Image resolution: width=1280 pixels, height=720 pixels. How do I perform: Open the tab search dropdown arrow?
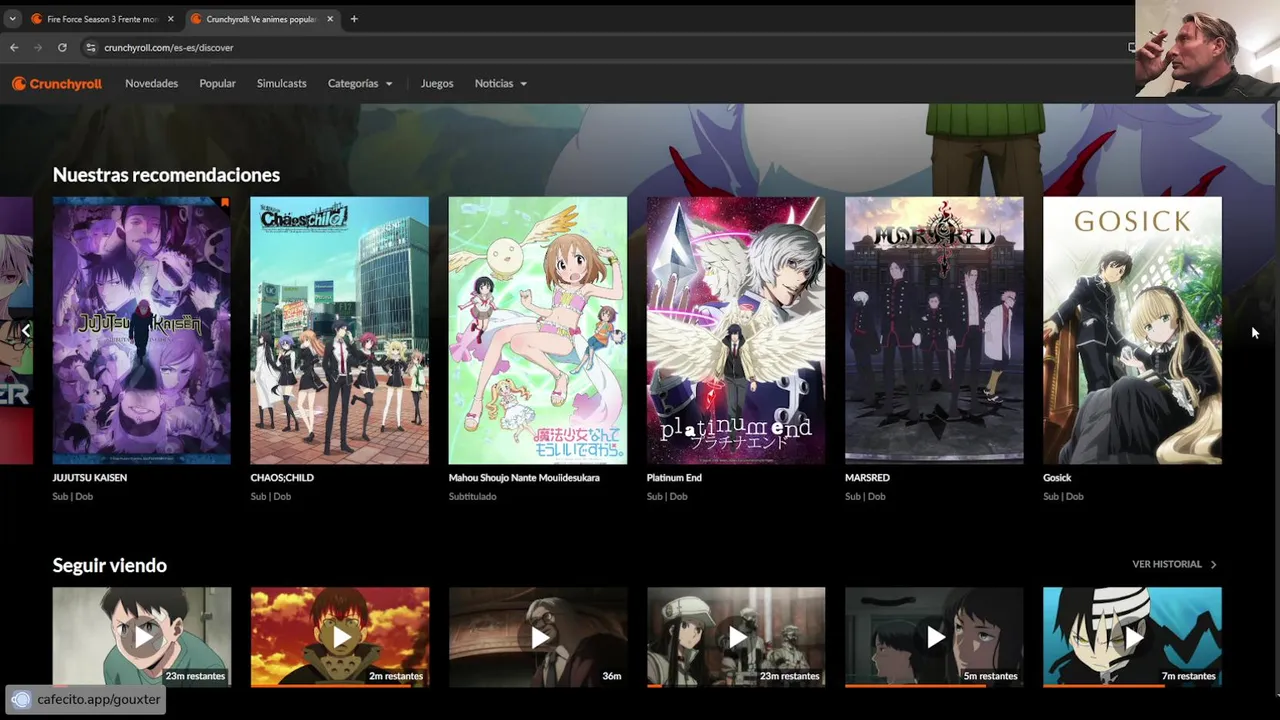click(12, 19)
